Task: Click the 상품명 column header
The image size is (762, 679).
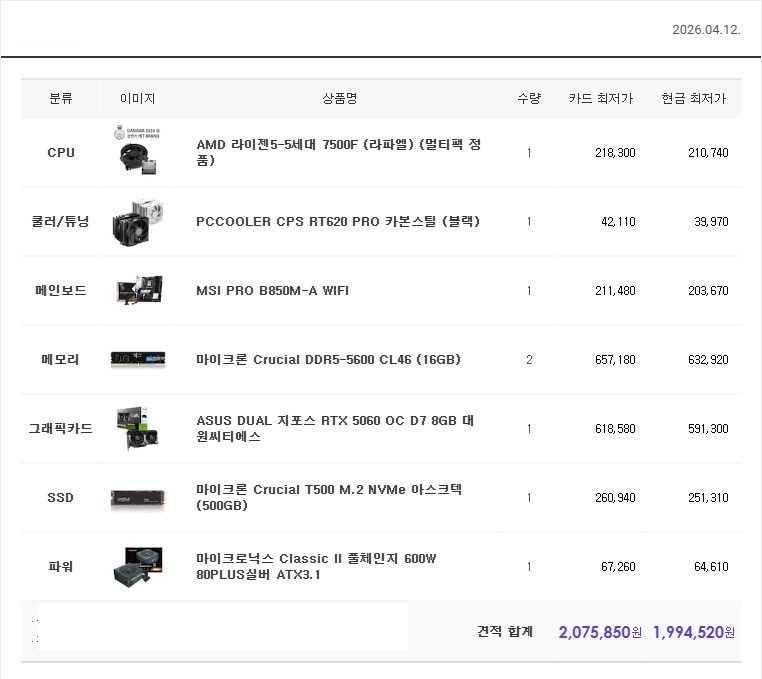Action: (340, 99)
